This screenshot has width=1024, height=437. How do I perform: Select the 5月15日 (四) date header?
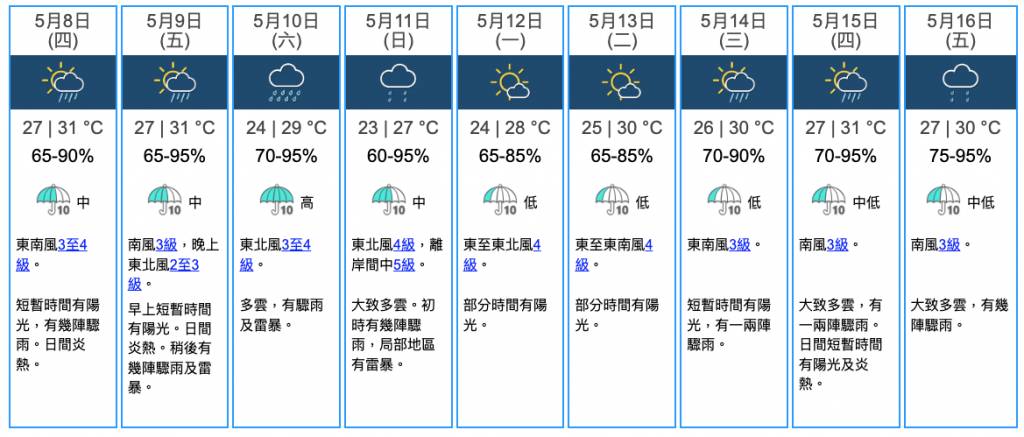[846, 31]
